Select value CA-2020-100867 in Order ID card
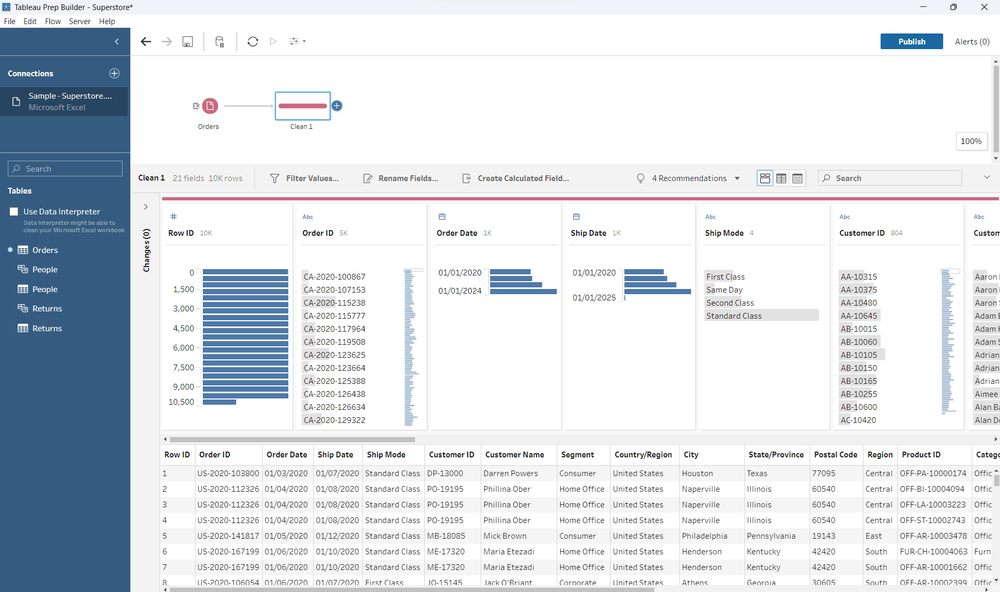The image size is (1000, 592). coord(334,277)
